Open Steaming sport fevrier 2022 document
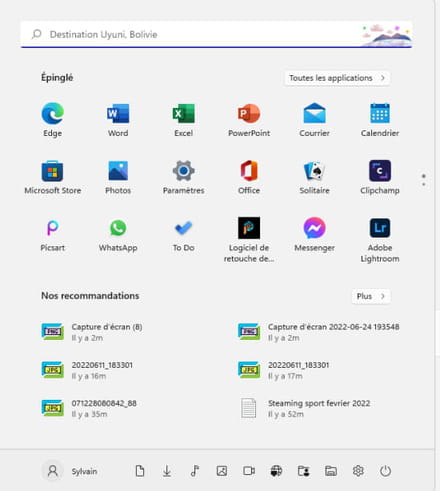Image resolution: width=440 pixels, height=491 pixels. (x=305, y=408)
